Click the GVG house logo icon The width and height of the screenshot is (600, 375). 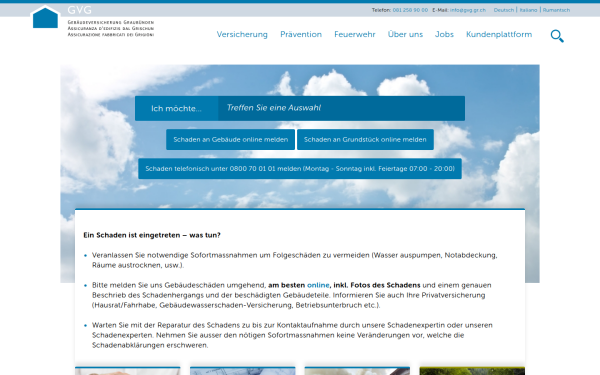tap(46, 16)
